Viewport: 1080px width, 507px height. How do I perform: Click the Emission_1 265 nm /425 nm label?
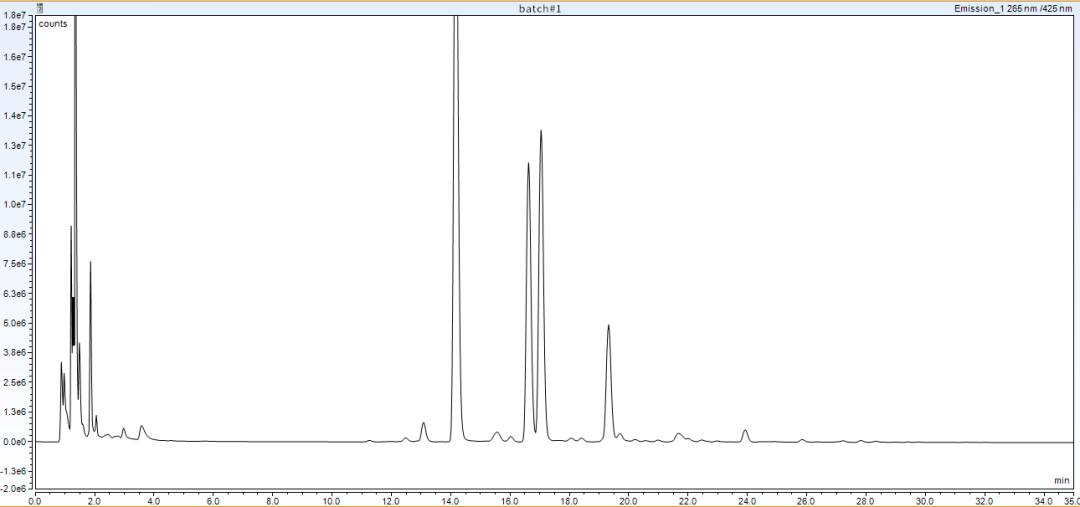[1012, 7]
